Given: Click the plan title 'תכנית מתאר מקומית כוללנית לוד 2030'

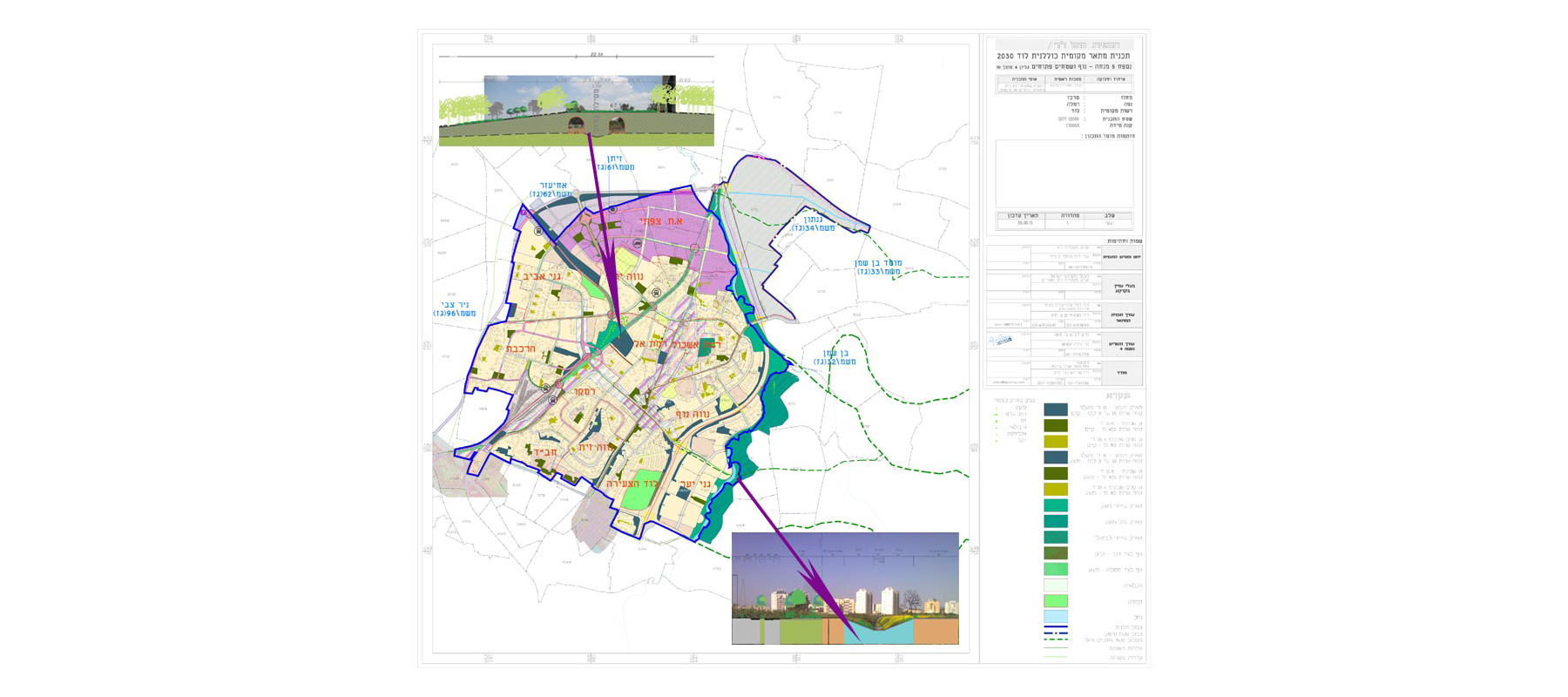Looking at the screenshot, I should point(1064,56).
